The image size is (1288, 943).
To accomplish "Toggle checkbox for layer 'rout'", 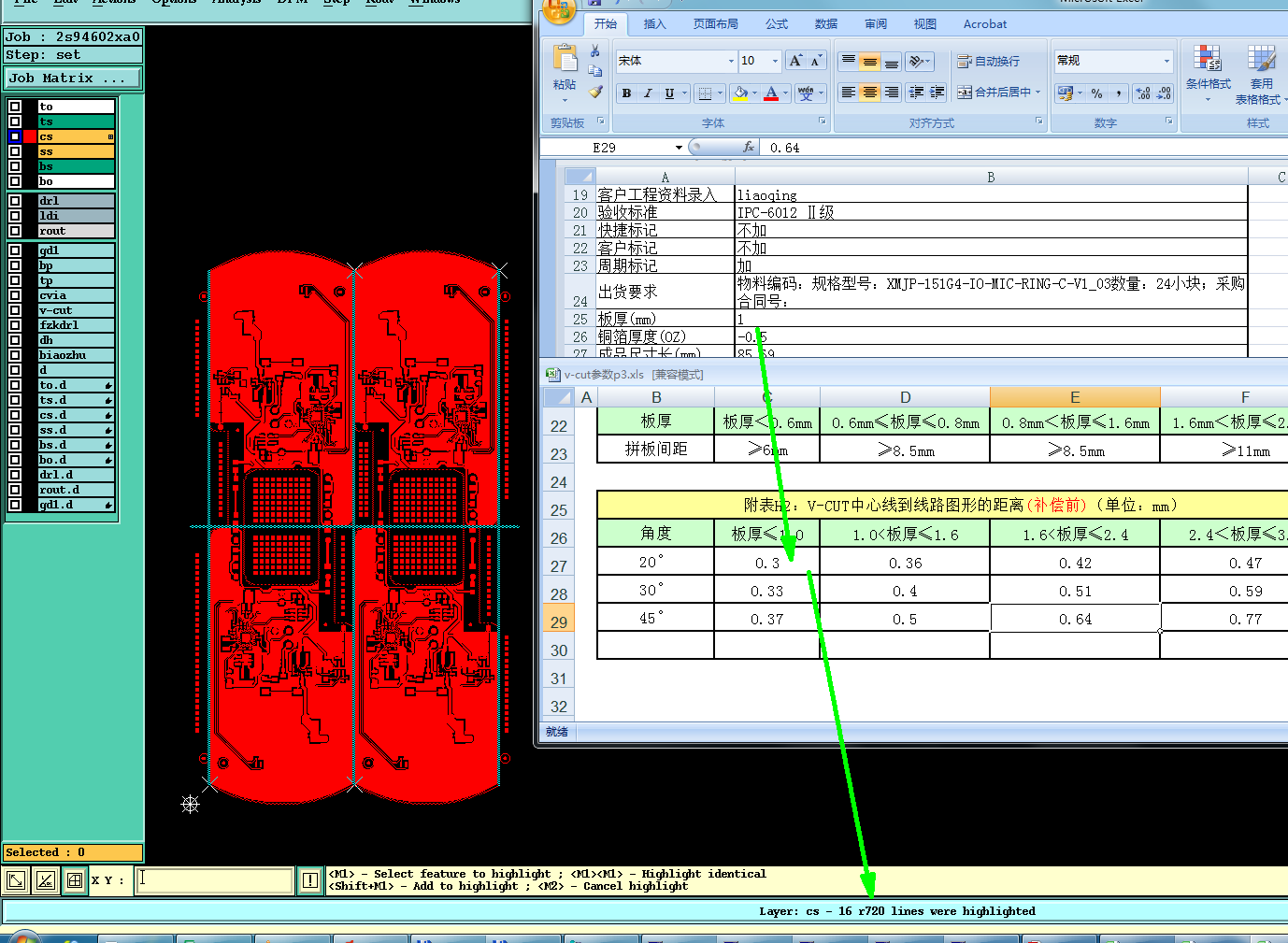I will [15, 231].
